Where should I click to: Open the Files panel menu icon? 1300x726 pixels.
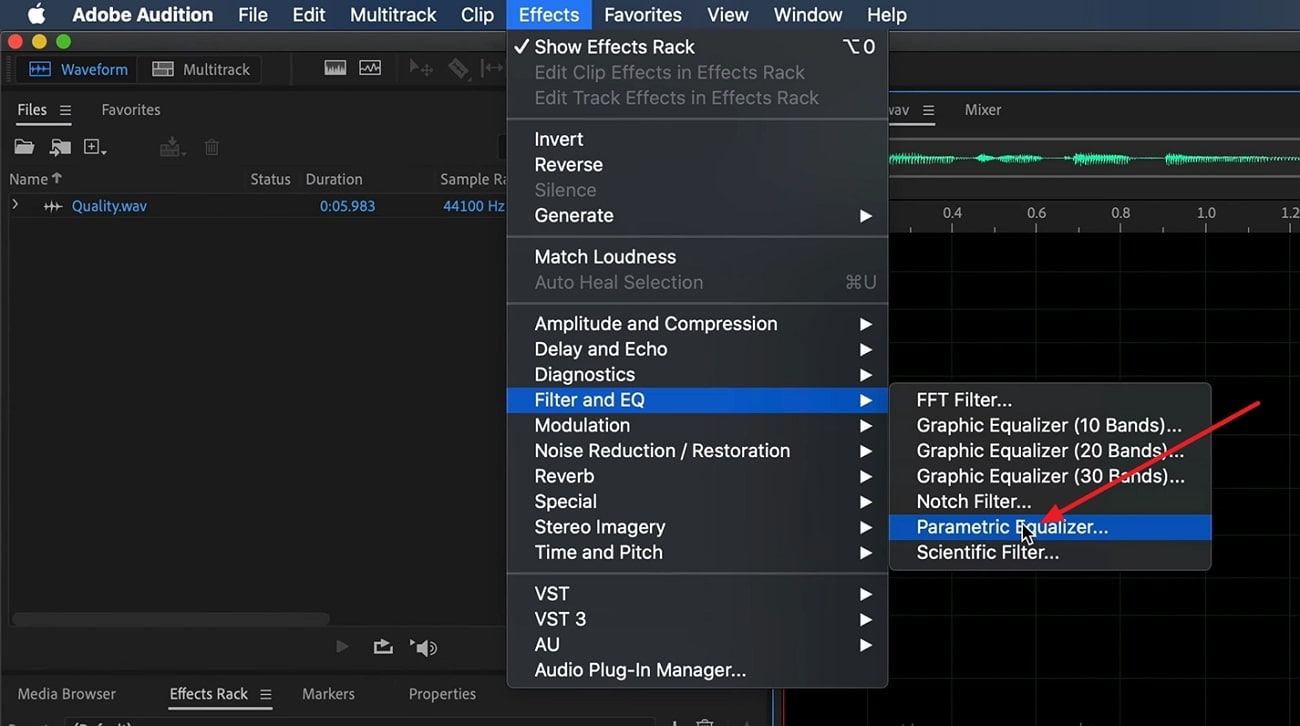(65, 110)
